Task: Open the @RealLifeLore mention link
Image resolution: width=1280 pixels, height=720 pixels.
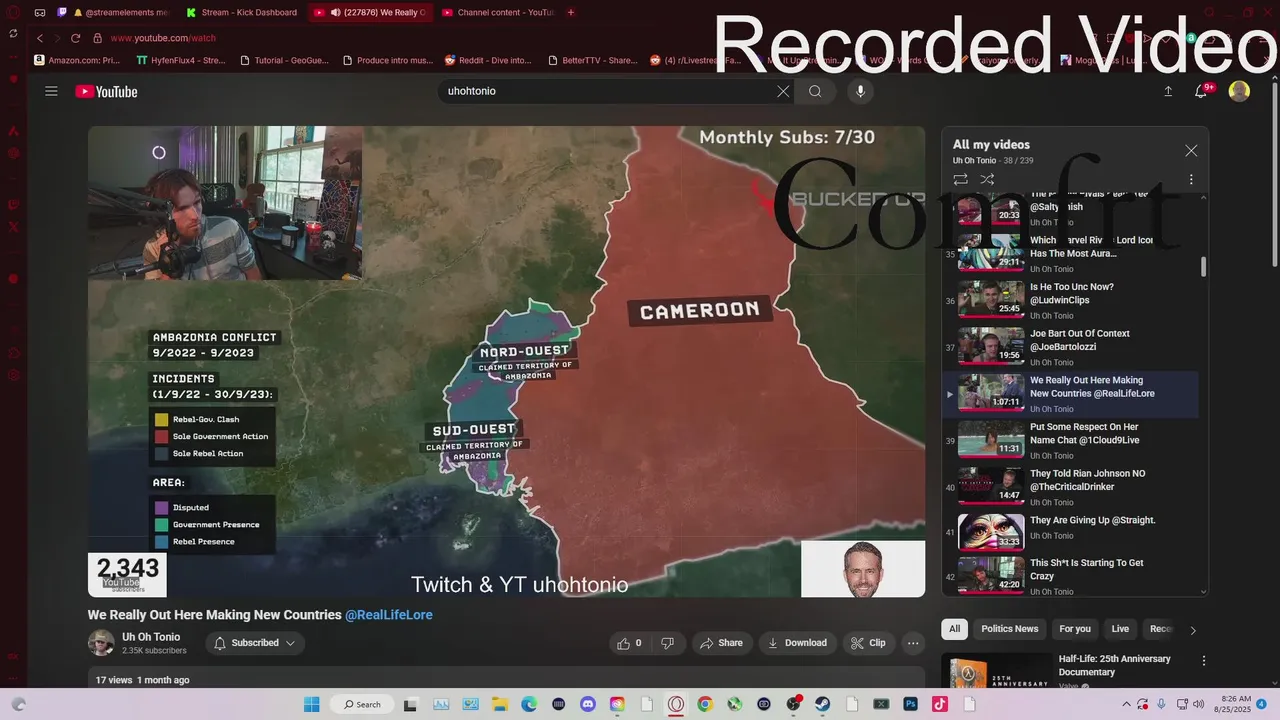Action: tap(389, 615)
